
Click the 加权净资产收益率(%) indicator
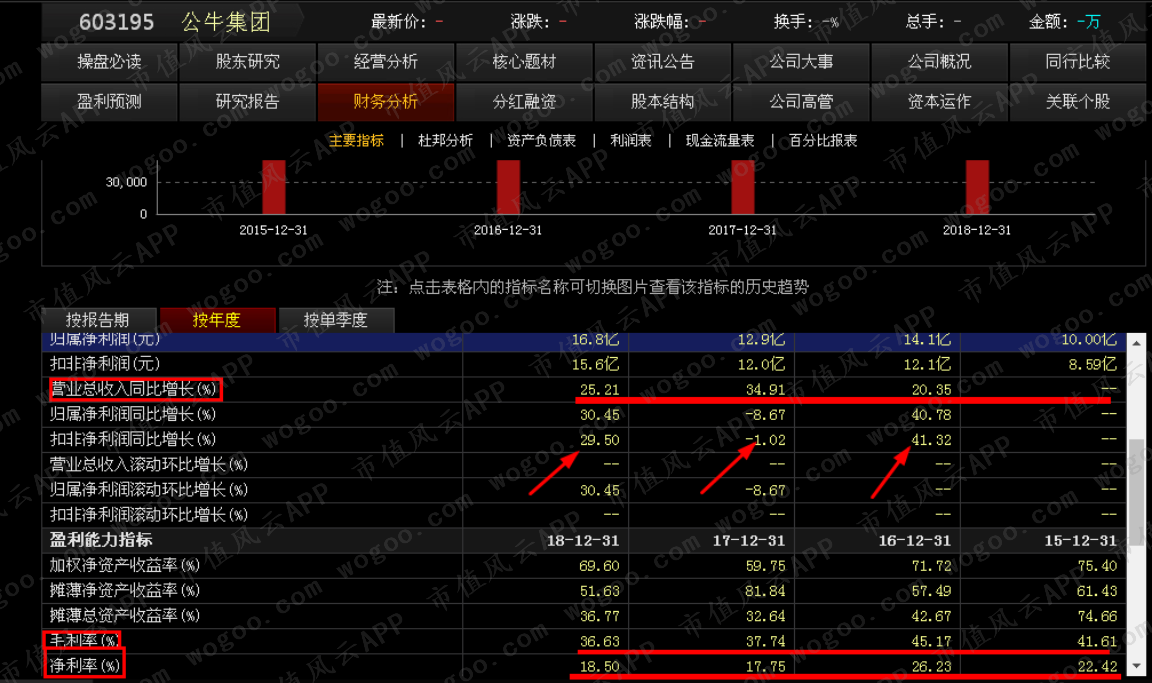(125, 565)
